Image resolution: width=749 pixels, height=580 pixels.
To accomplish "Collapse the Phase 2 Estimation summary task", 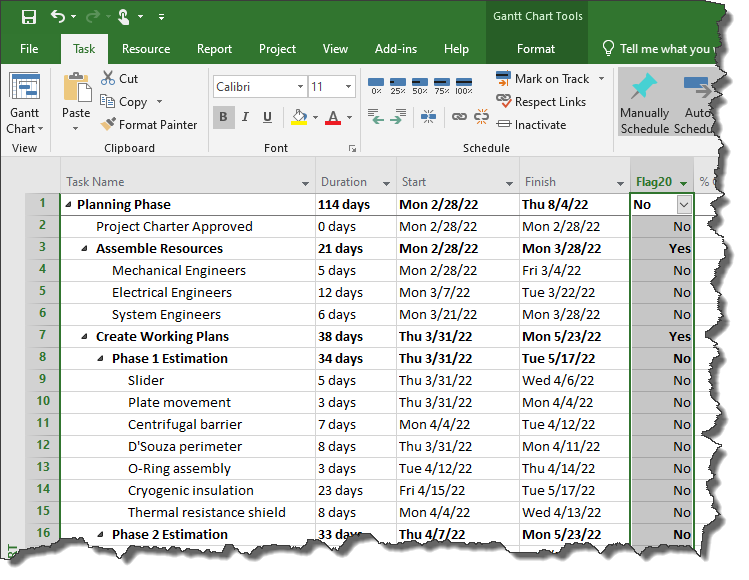I will [100, 534].
